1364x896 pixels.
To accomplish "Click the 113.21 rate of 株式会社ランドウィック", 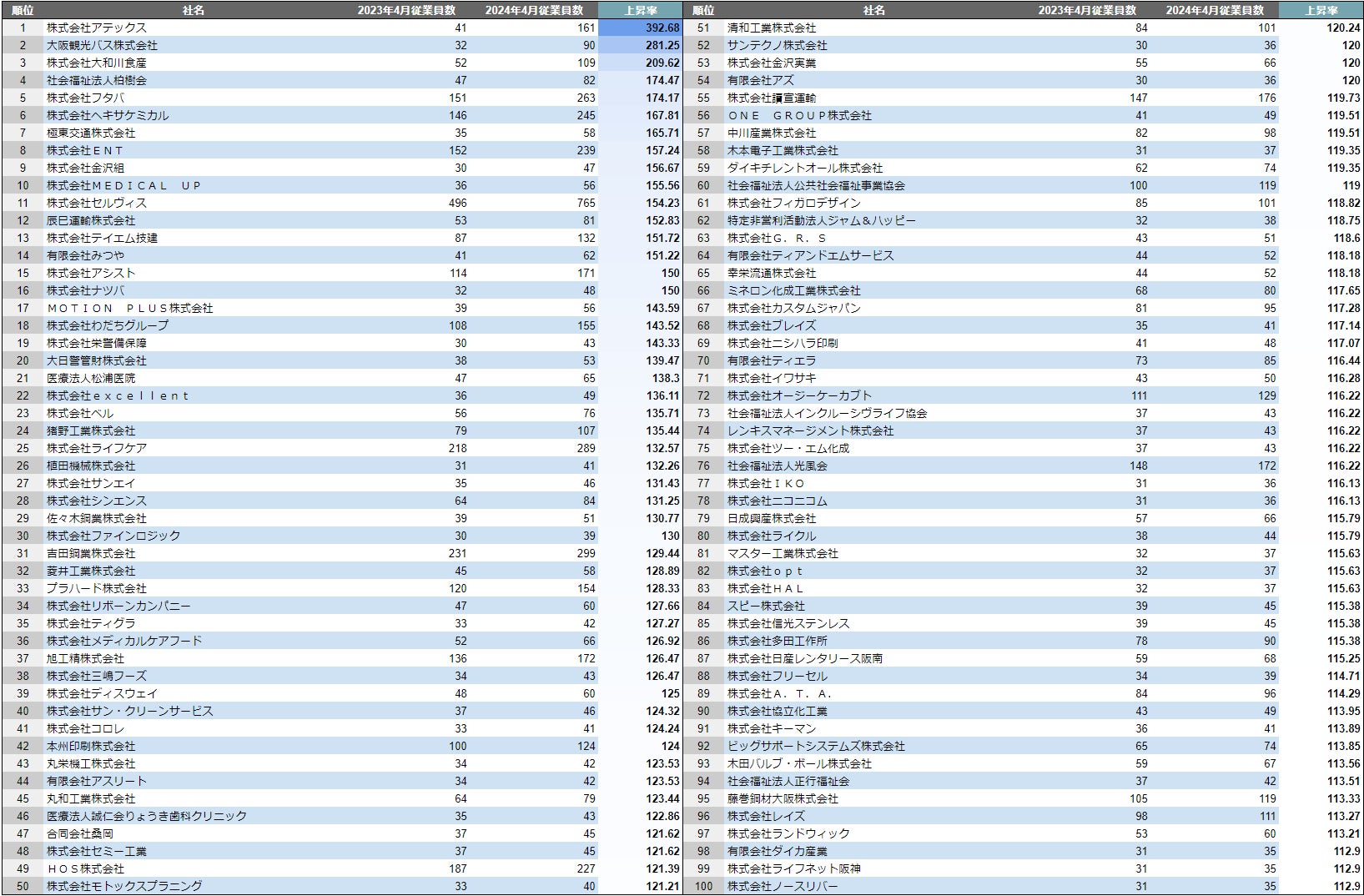I will tap(1343, 833).
